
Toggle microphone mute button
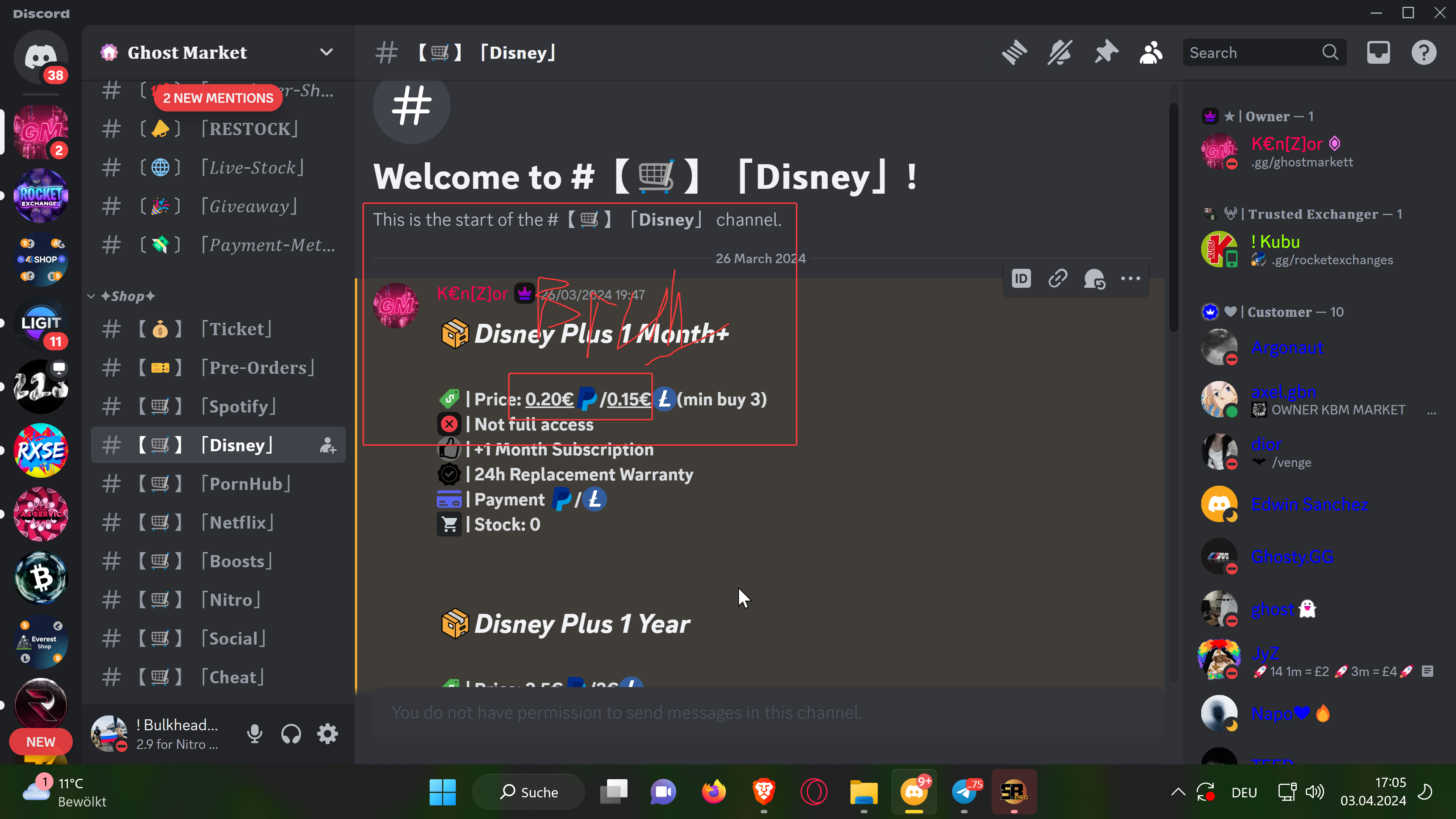click(255, 734)
